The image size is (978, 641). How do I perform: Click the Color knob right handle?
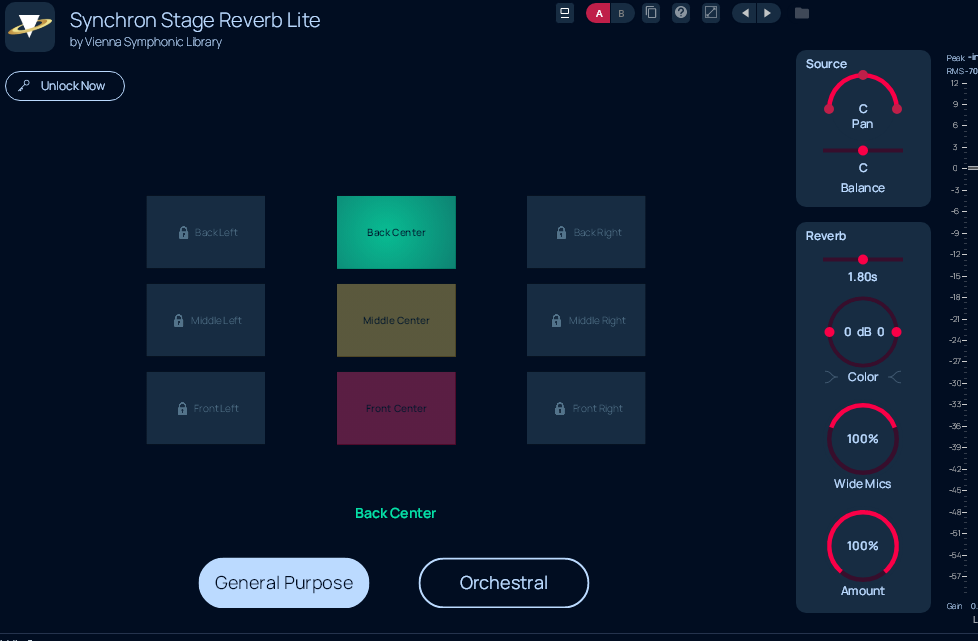[896, 332]
